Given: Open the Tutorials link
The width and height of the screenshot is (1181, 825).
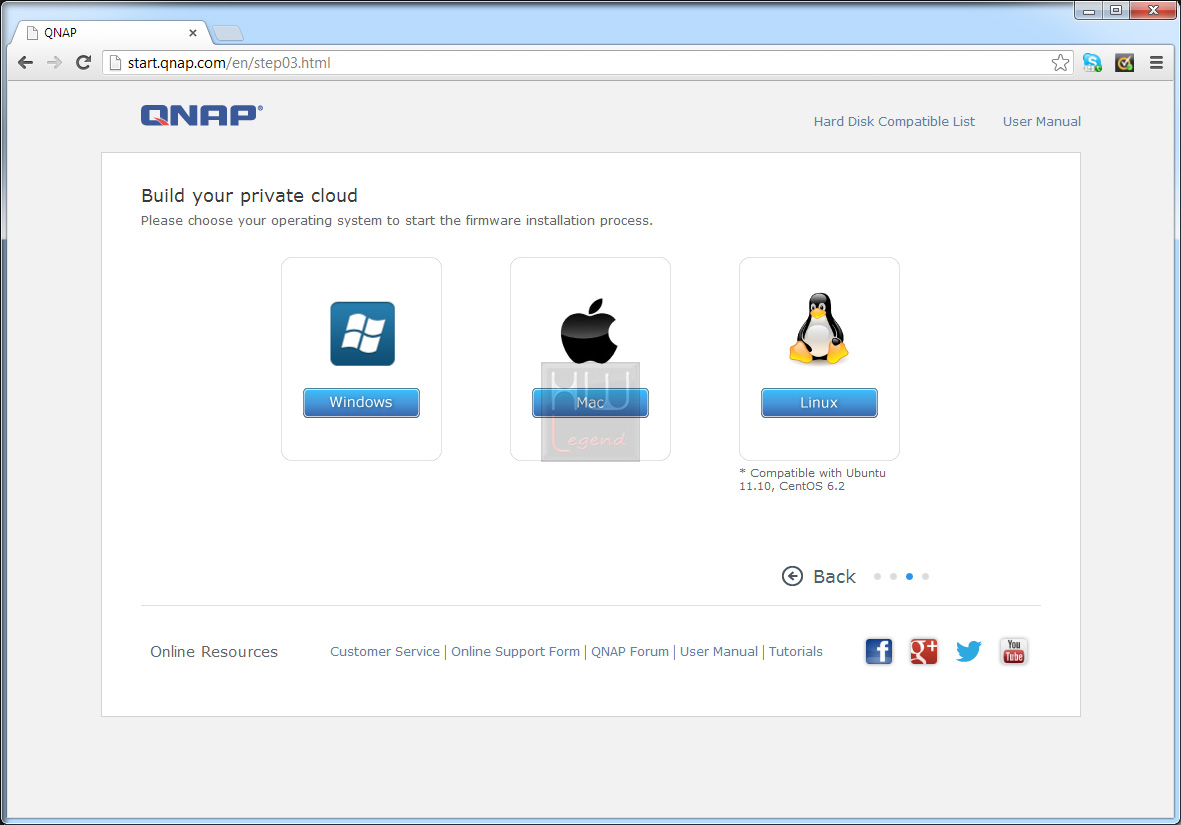Looking at the screenshot, I should click(x=795, y=652).
